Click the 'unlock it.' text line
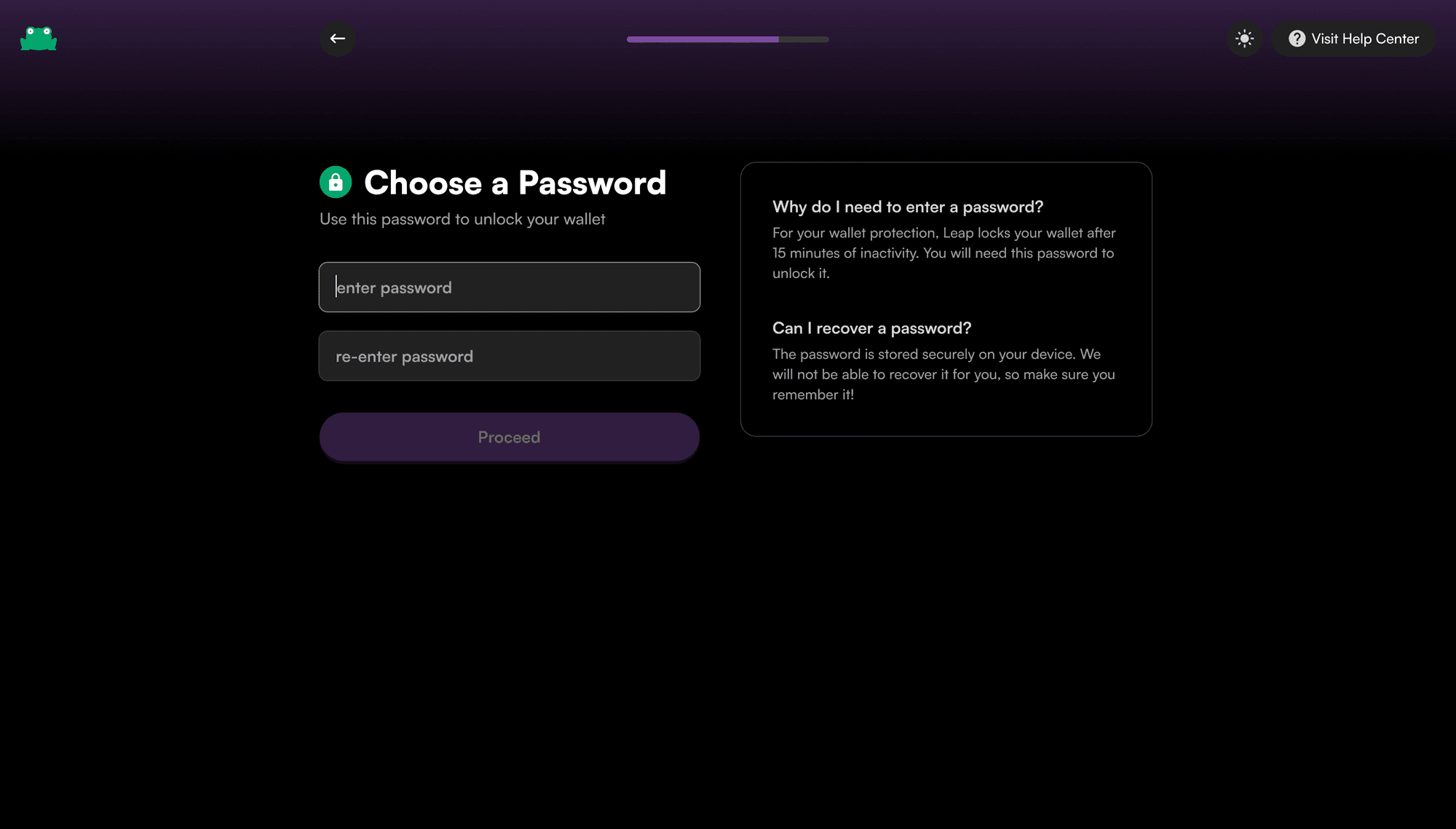Viewport: 1456px width, 829px height. click(x=801, y=274)
